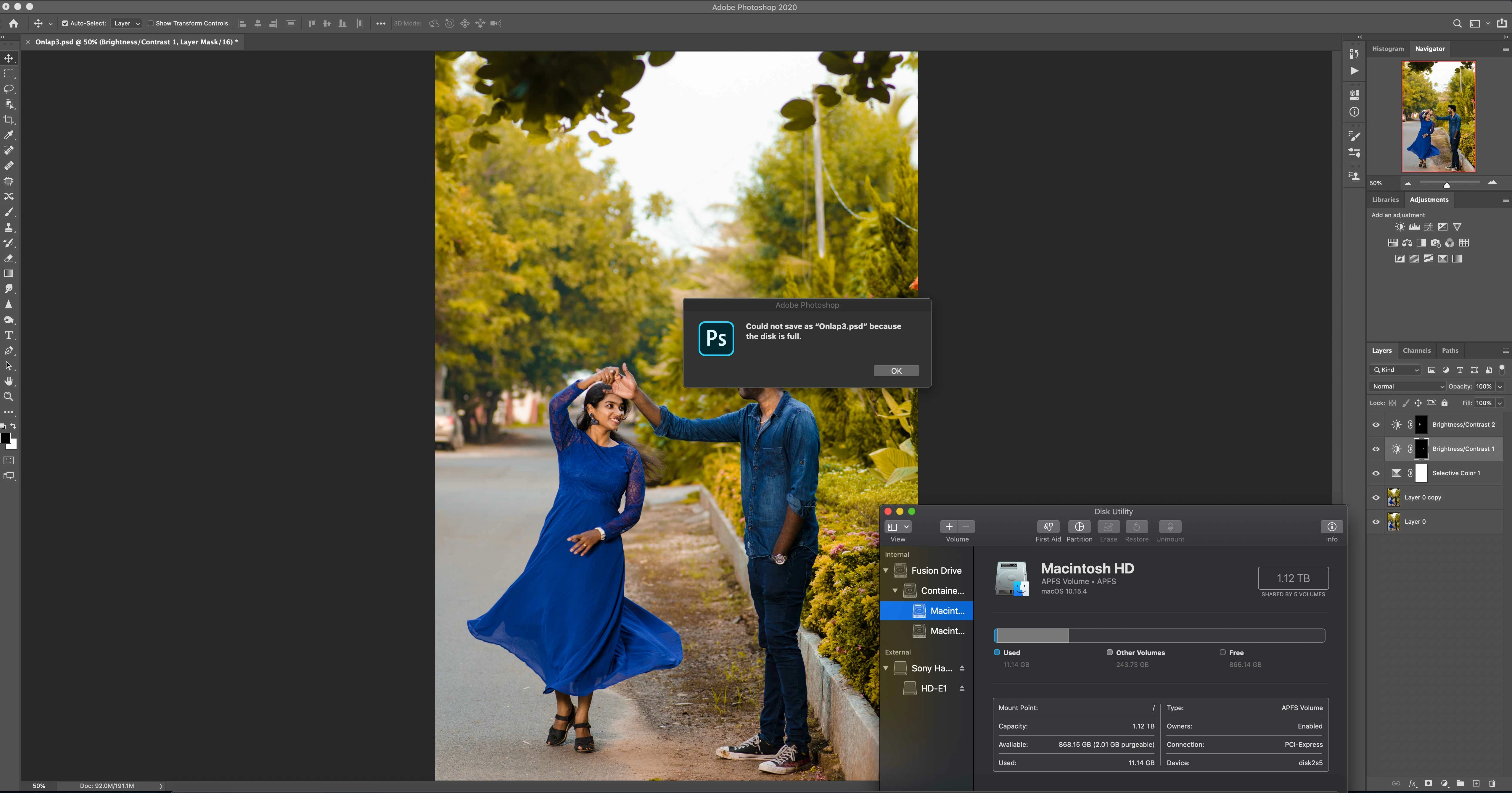The width and height of the screenshot is (1512, 793).
Task: Switch to the Channels tab
Action: (x=1416, y=351)
